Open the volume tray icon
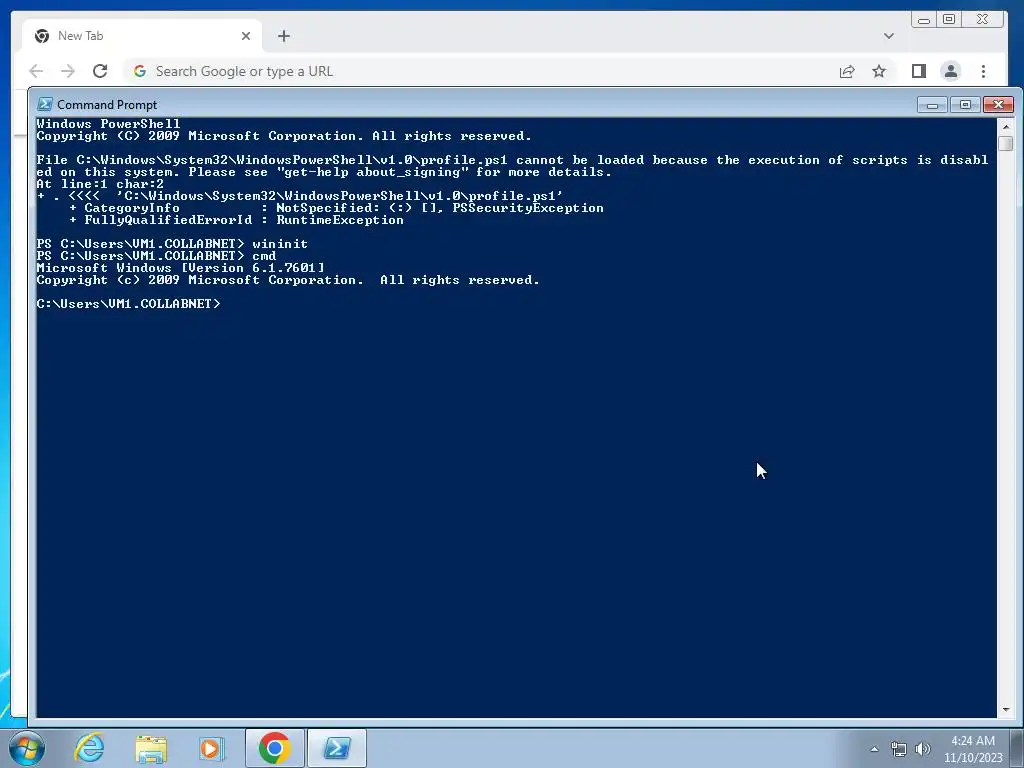The width and height of the screenshot is (1024, 768). [923, 749]
